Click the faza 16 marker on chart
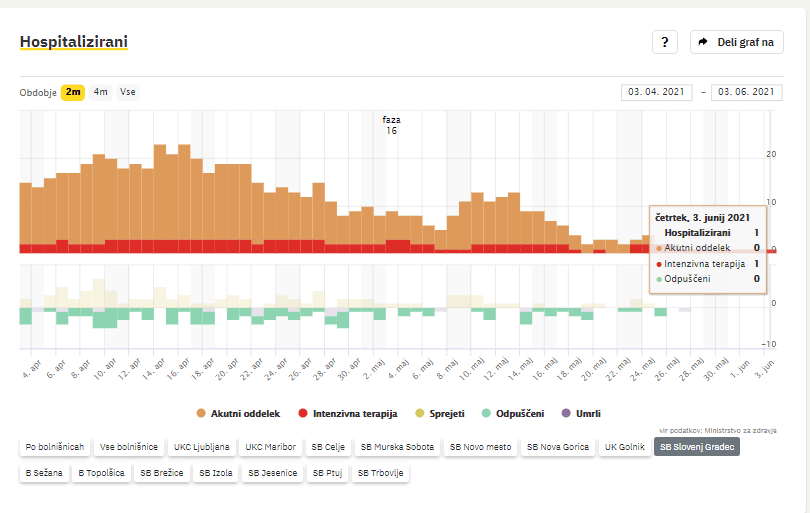The image size is (810, 513). (391, 125)
